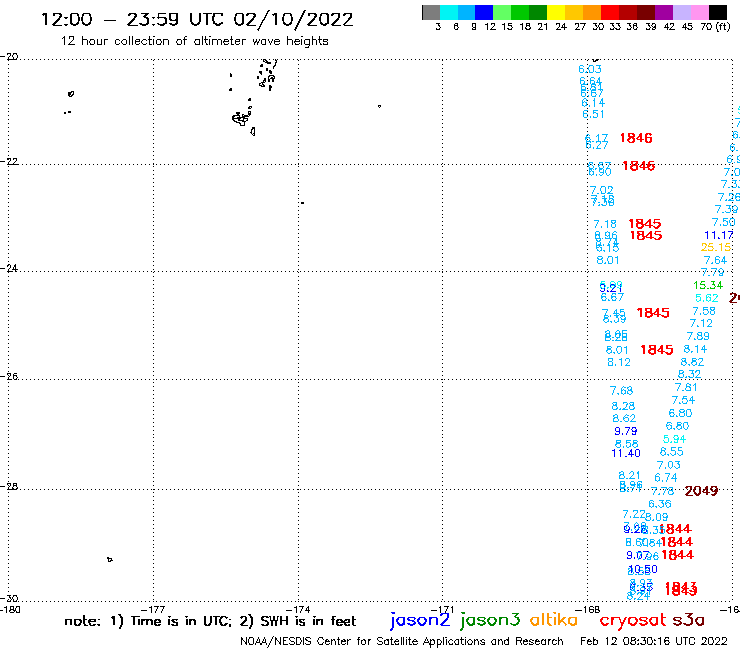Click the wave height '8.82'
740x650 pixels.
692,362
